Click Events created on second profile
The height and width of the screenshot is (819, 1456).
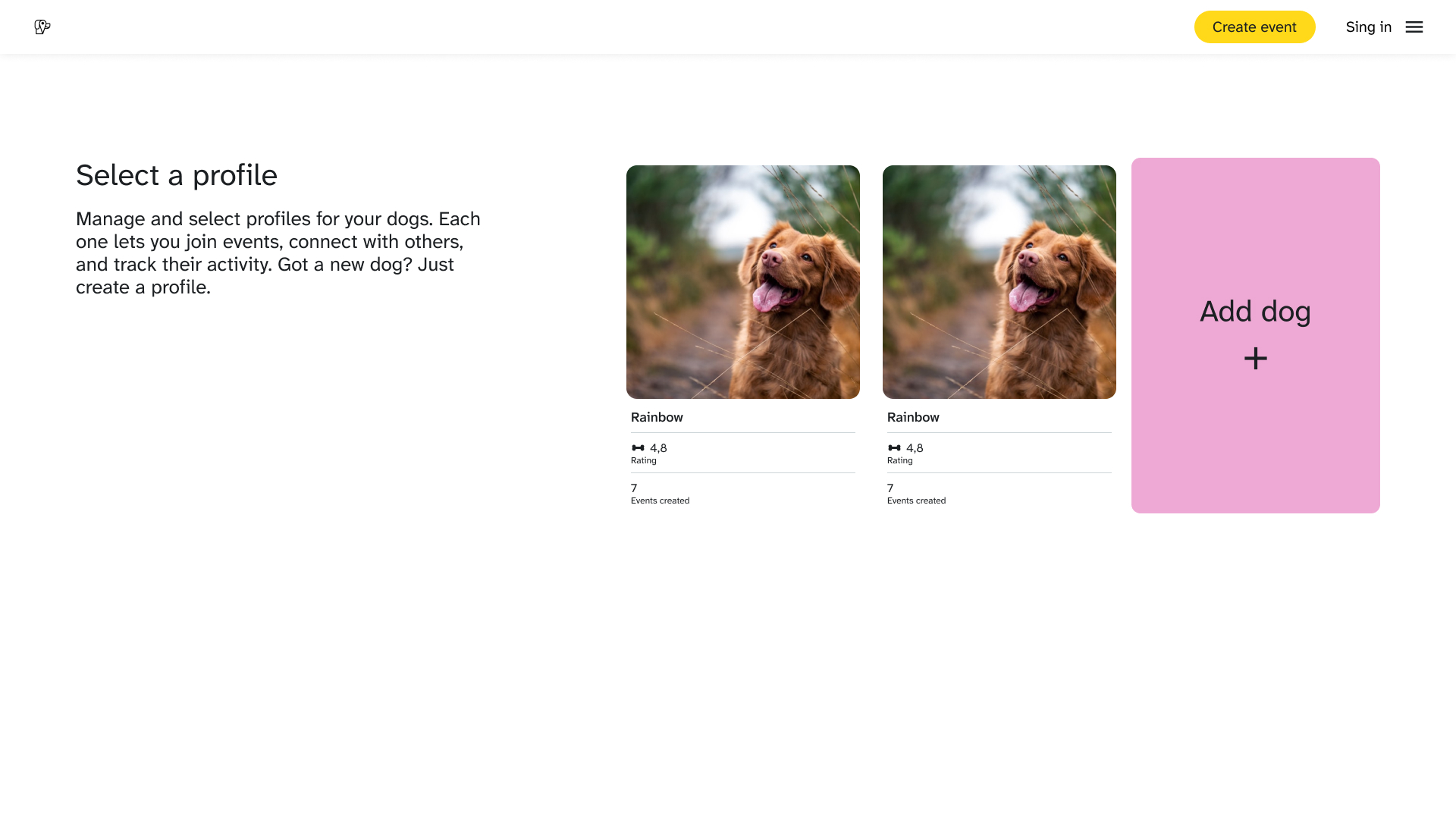tap(916, 500)
